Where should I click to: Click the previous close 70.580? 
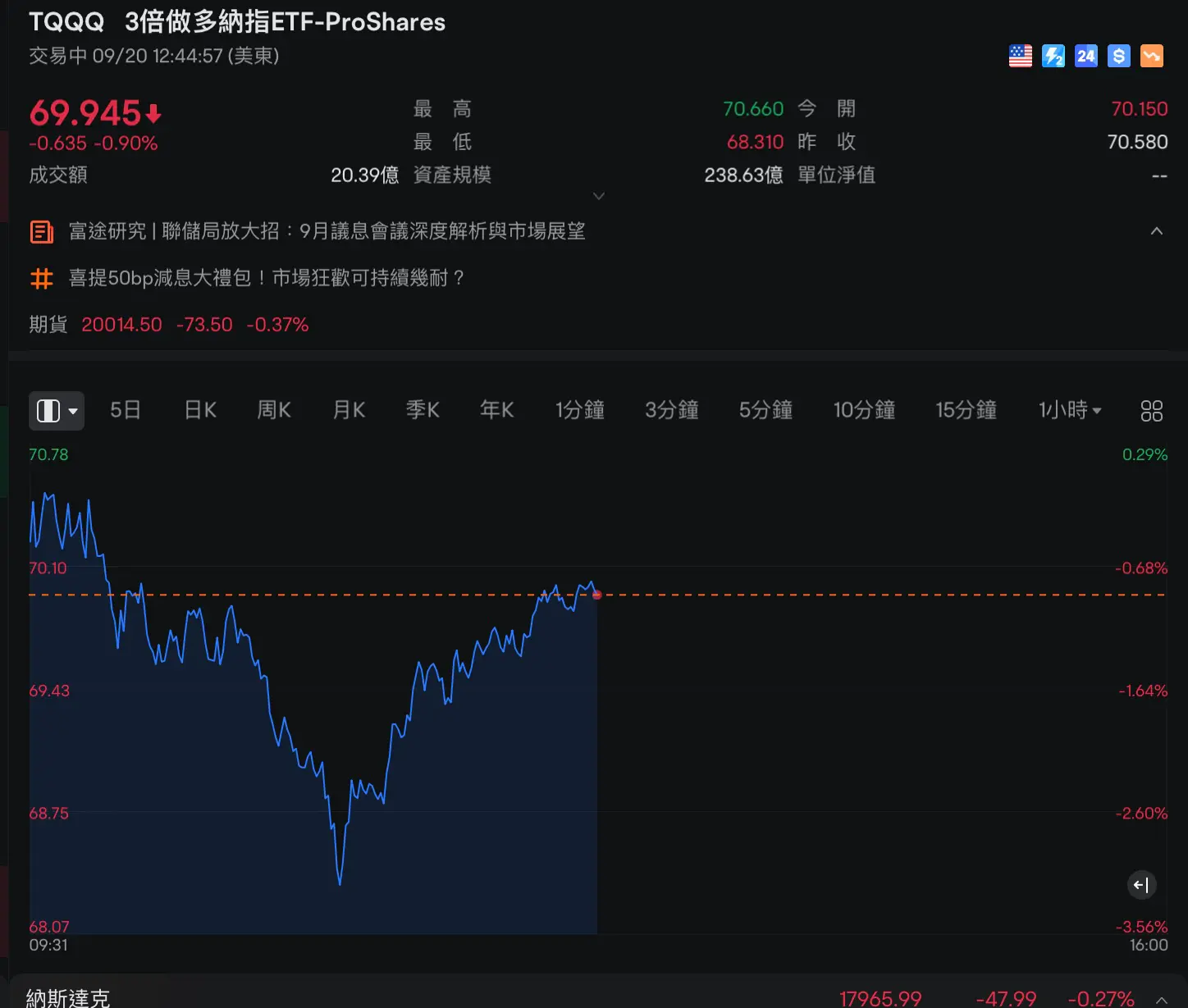click(x=1137, y=142)
